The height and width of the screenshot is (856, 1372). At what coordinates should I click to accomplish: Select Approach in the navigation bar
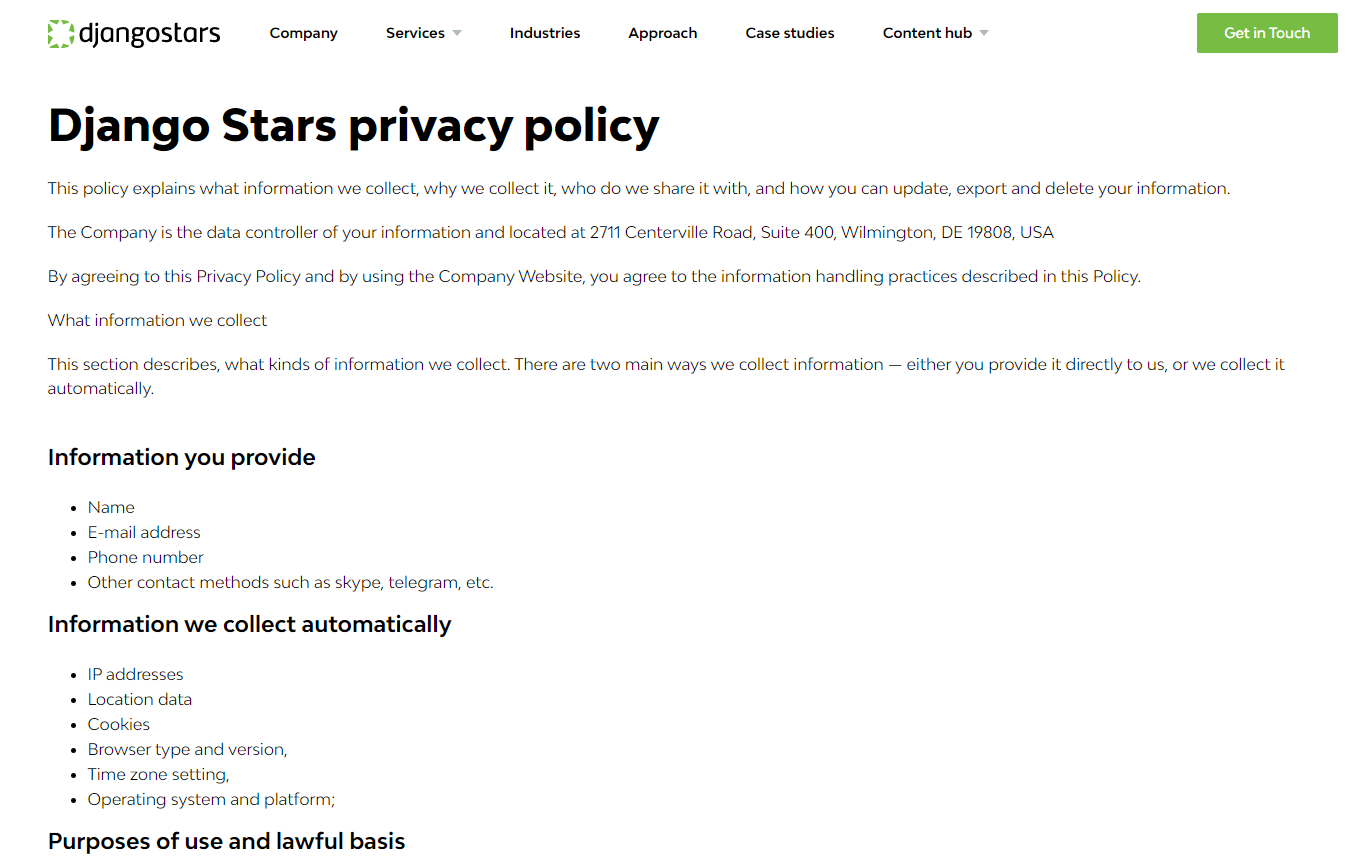tap(662, 33)
